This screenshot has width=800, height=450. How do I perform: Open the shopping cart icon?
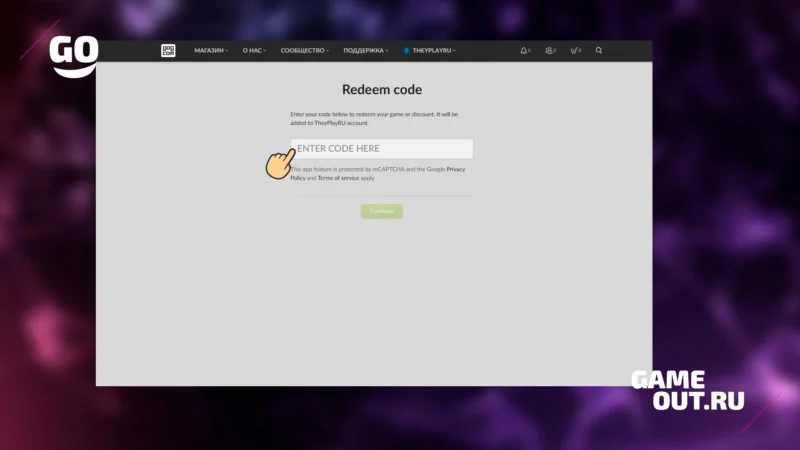point(575,51)
